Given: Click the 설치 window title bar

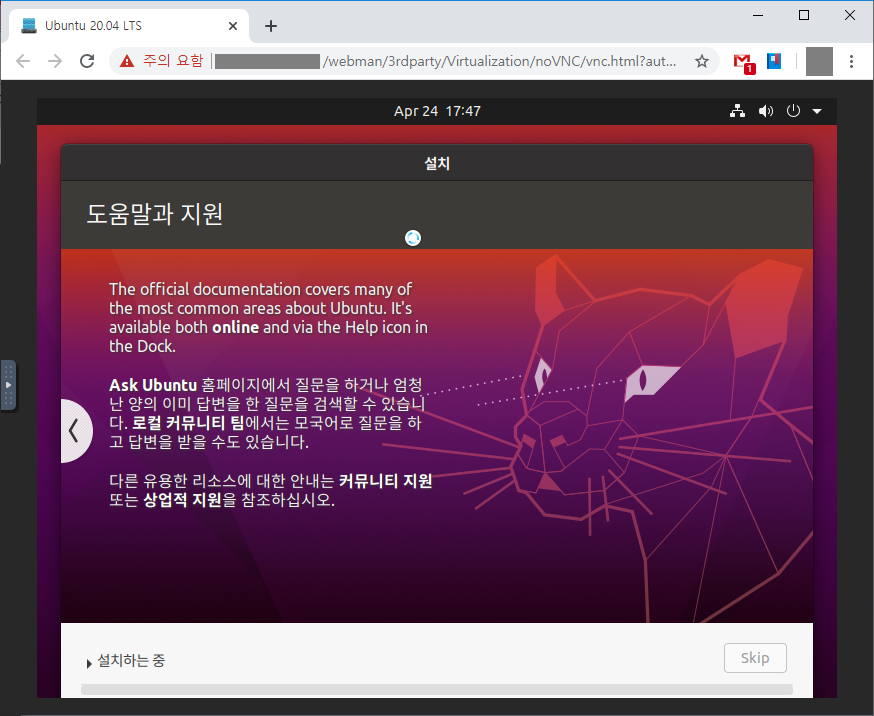Looking at the screenshot, I should click(437, 163).
